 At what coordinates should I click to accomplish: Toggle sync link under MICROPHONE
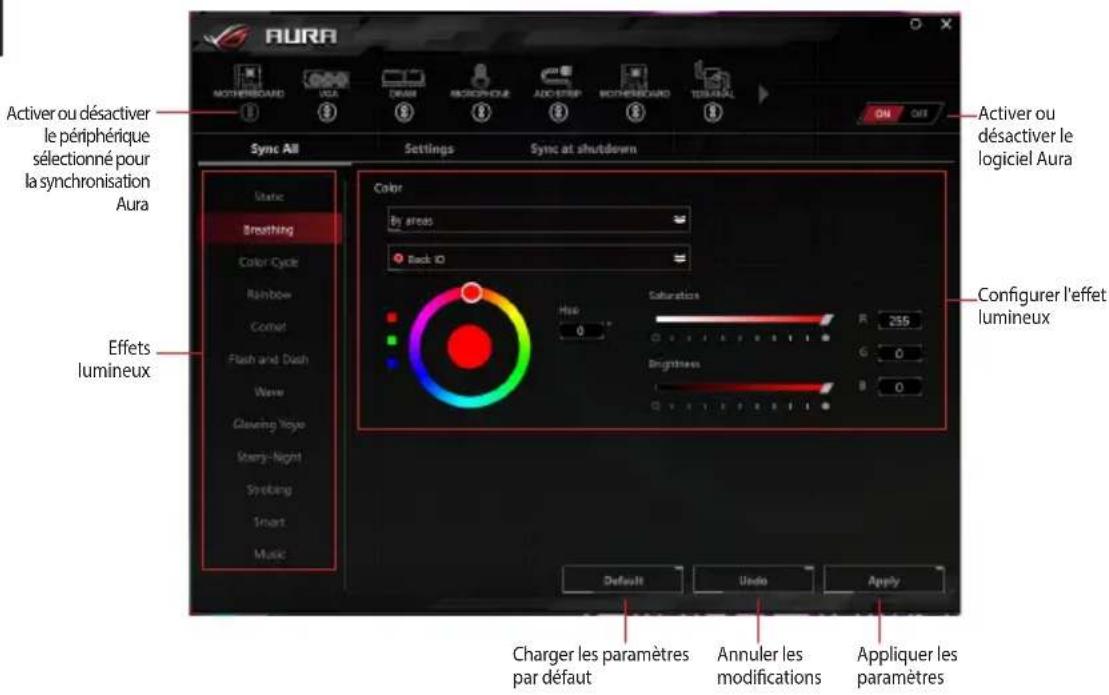click(x=481, y=112)
